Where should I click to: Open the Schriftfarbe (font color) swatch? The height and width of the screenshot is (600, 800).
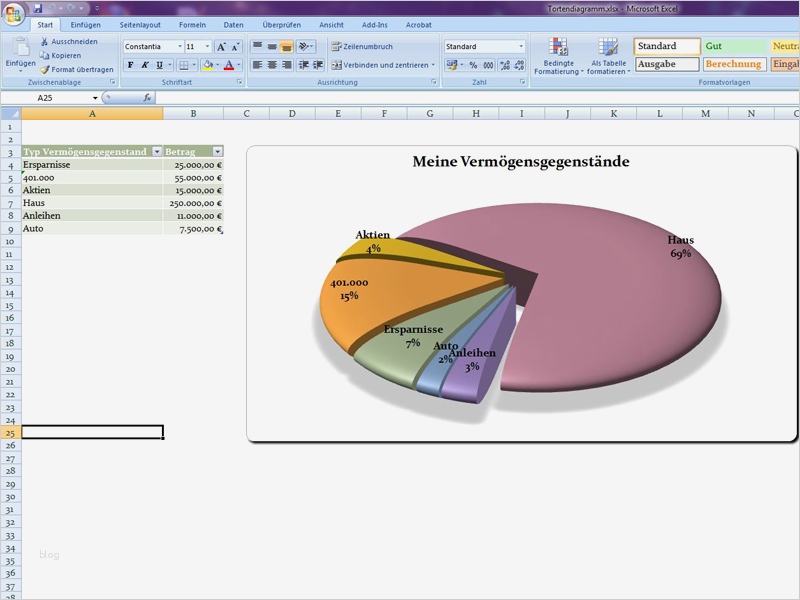tap(230, 64)
